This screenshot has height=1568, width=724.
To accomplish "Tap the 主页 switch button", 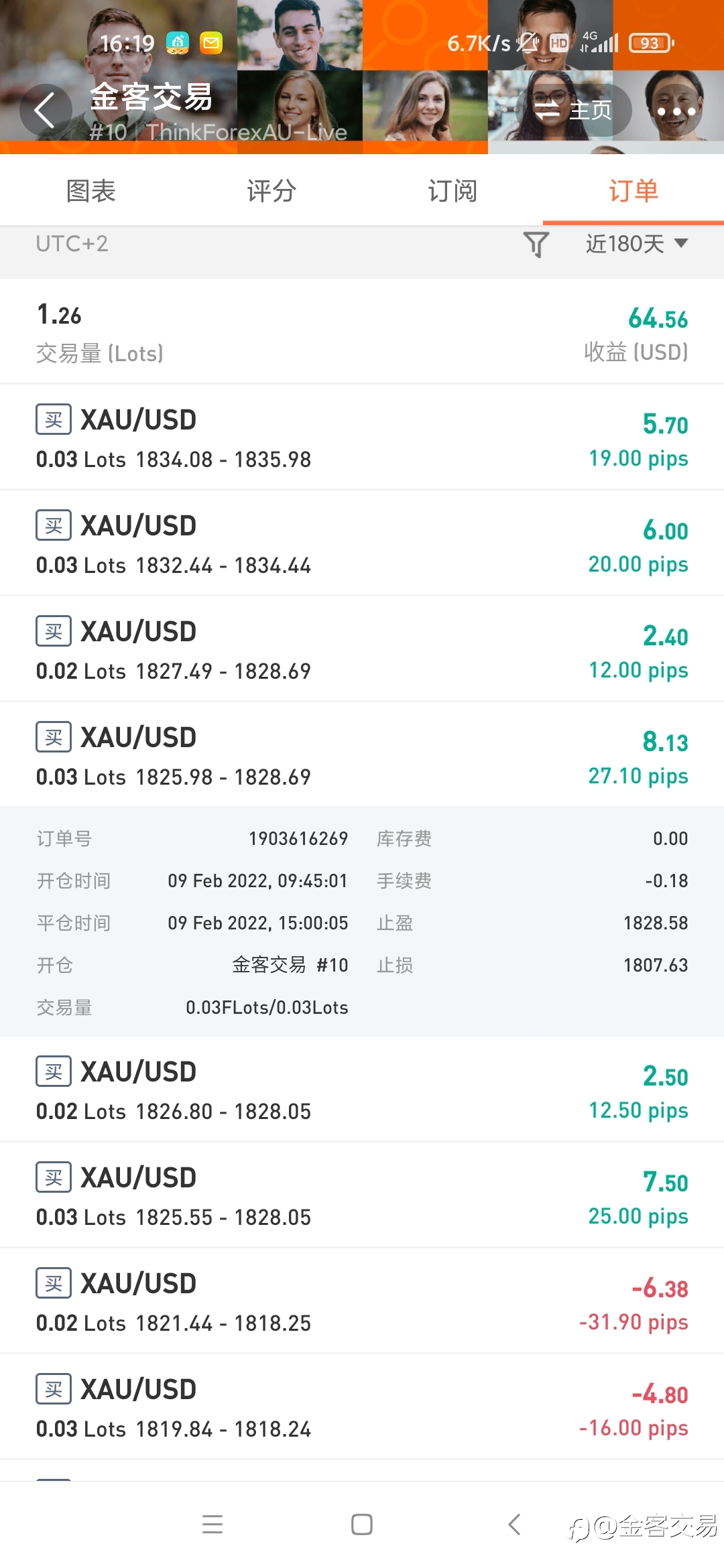I will click(575, 111).
